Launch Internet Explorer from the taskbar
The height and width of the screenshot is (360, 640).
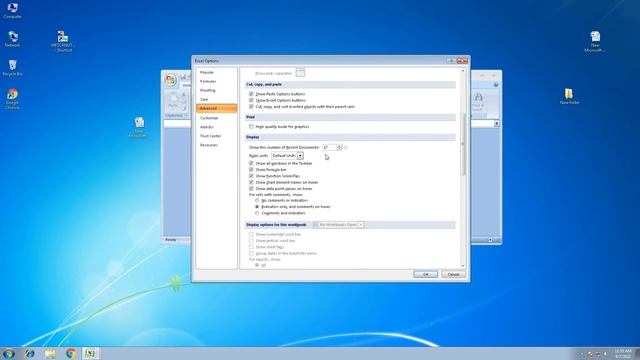29,353
